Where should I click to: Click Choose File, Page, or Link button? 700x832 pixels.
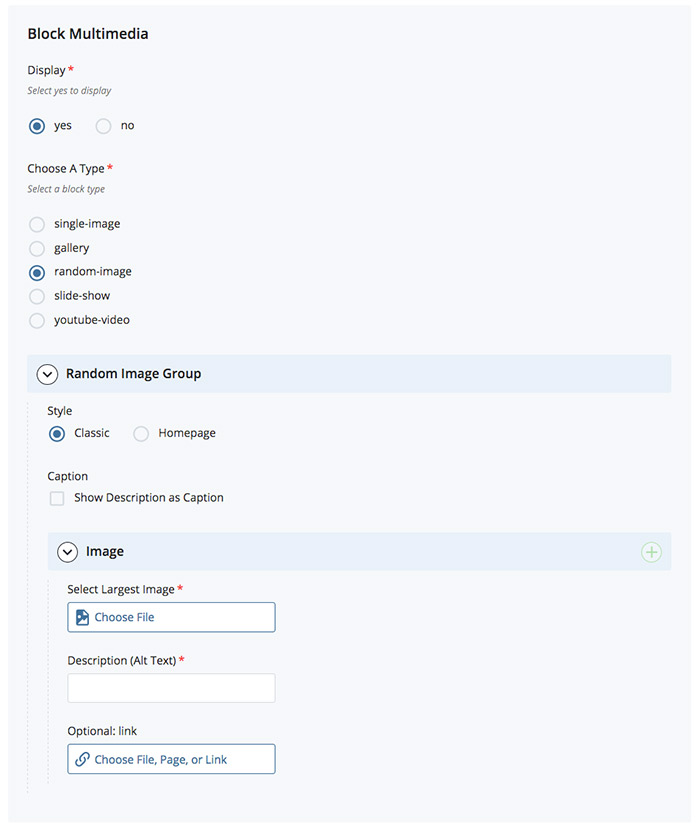tap(171, 759)
